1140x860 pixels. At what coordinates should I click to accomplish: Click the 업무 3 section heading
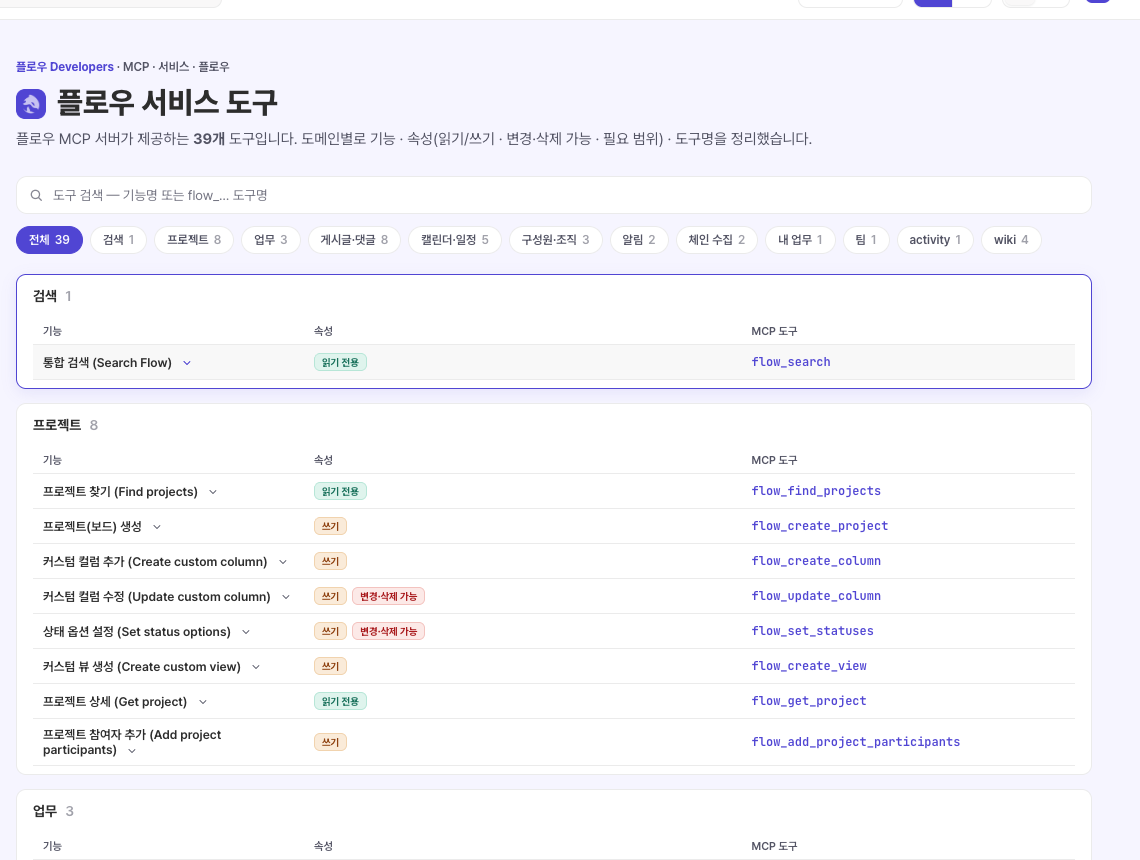point(53,811)
